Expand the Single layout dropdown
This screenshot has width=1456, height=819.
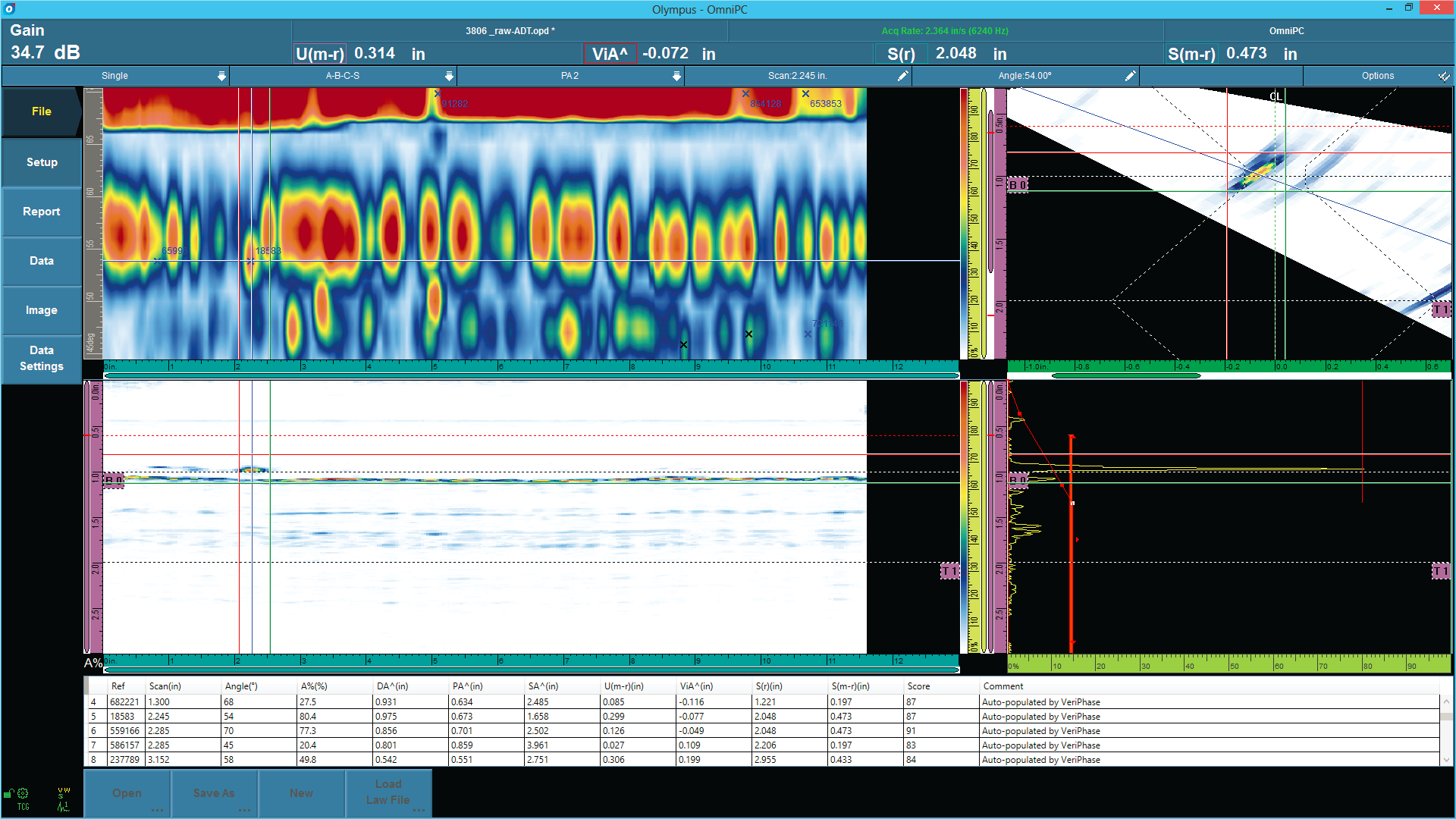tap(221, 76)
